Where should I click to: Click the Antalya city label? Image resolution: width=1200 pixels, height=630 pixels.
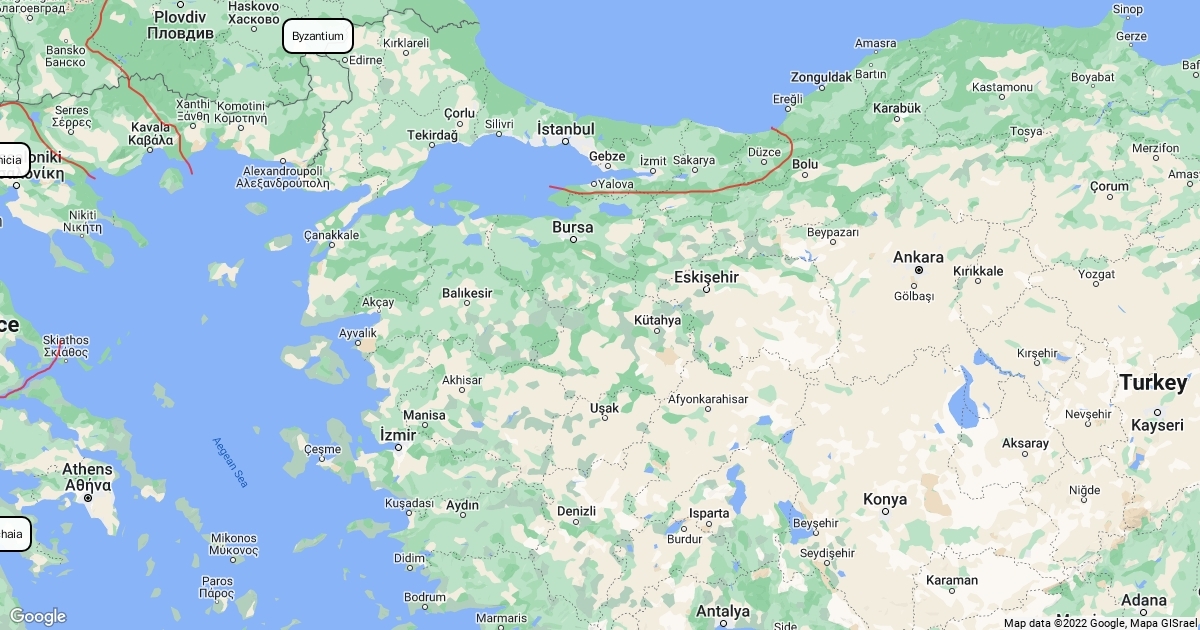pyautogui.click(x=722, y=611)
